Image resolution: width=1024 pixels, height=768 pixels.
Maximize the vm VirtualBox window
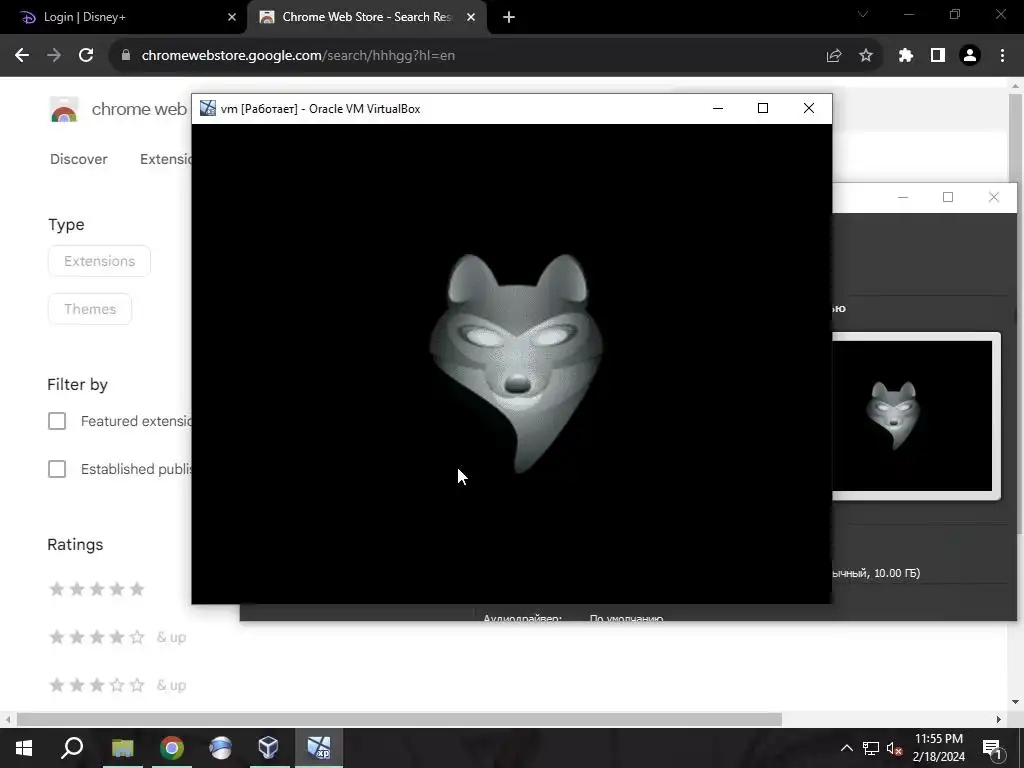click(x=763, y=108)
